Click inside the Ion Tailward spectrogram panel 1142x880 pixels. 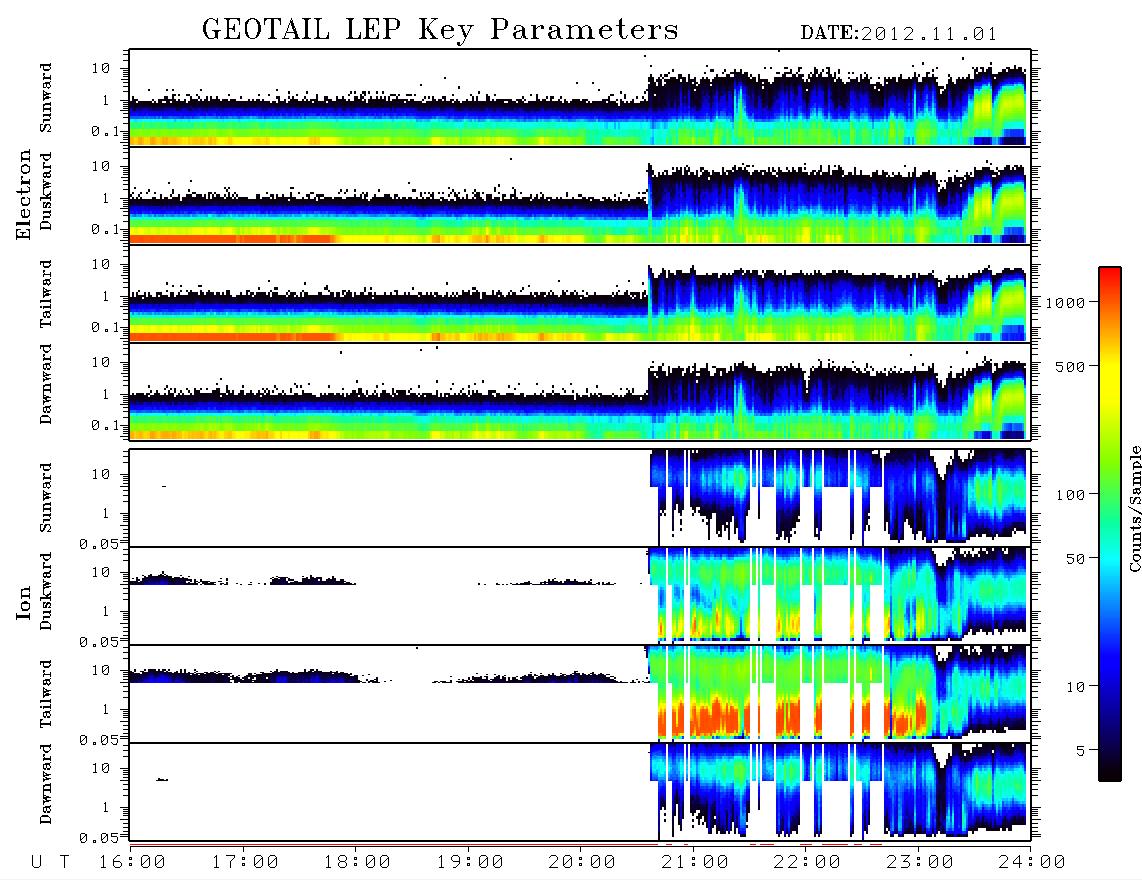click(580, 694)
